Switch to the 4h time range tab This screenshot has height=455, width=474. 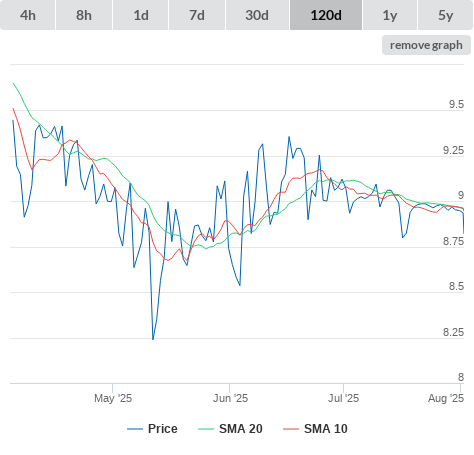click(28, 15)
